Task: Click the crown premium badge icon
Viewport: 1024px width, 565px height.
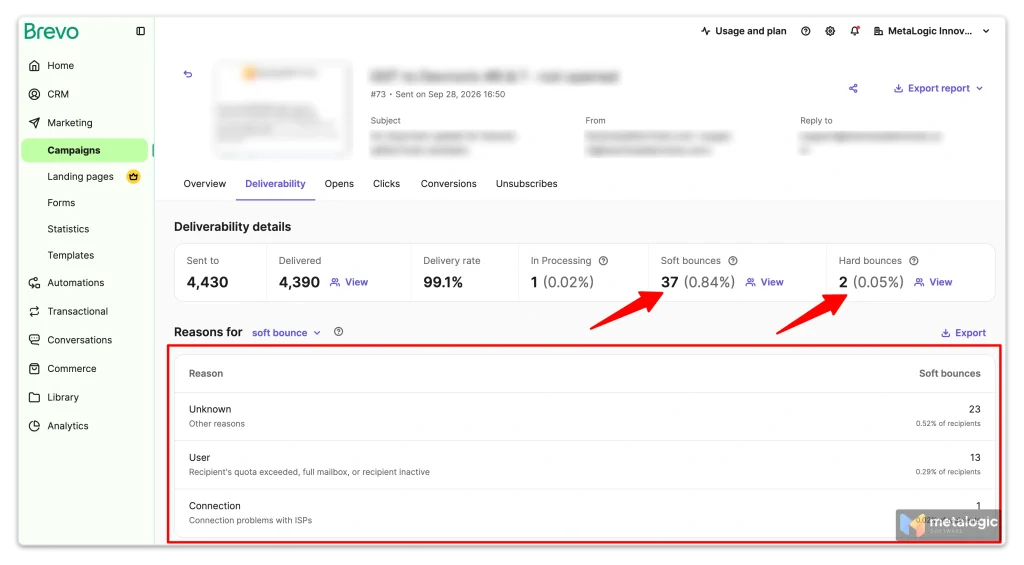Action: click(133, 176)
